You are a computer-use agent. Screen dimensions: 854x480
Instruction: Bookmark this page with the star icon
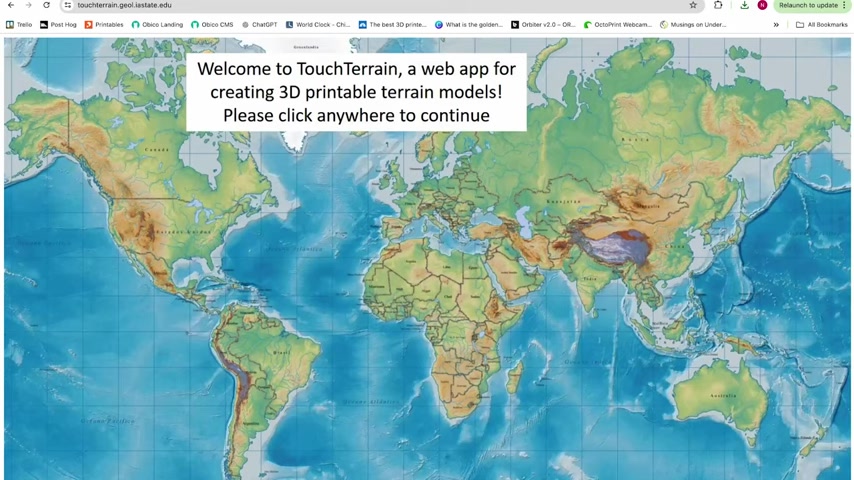693,5
